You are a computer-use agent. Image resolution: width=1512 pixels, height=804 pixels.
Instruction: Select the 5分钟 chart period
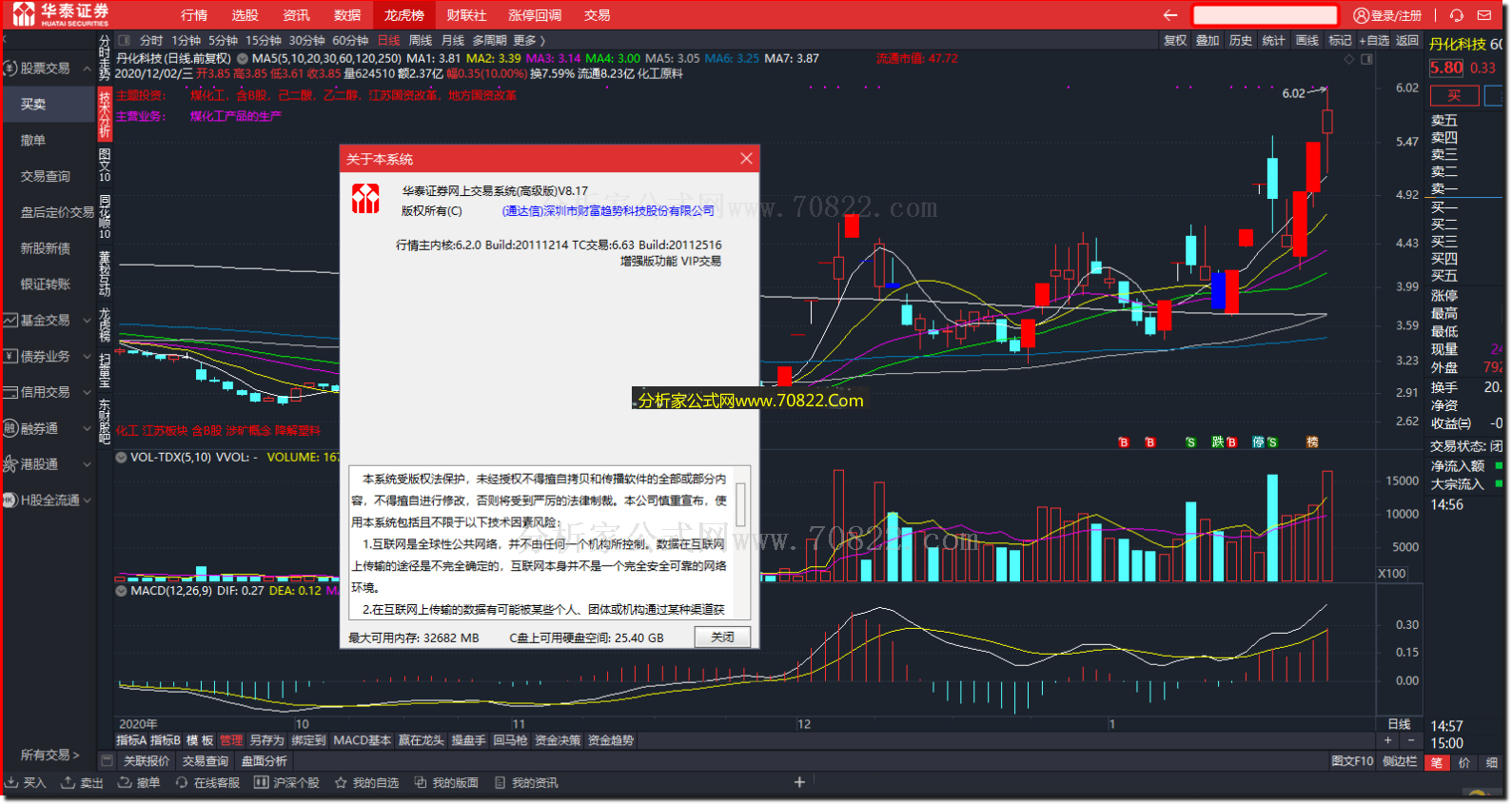click(x=223, y=41)
